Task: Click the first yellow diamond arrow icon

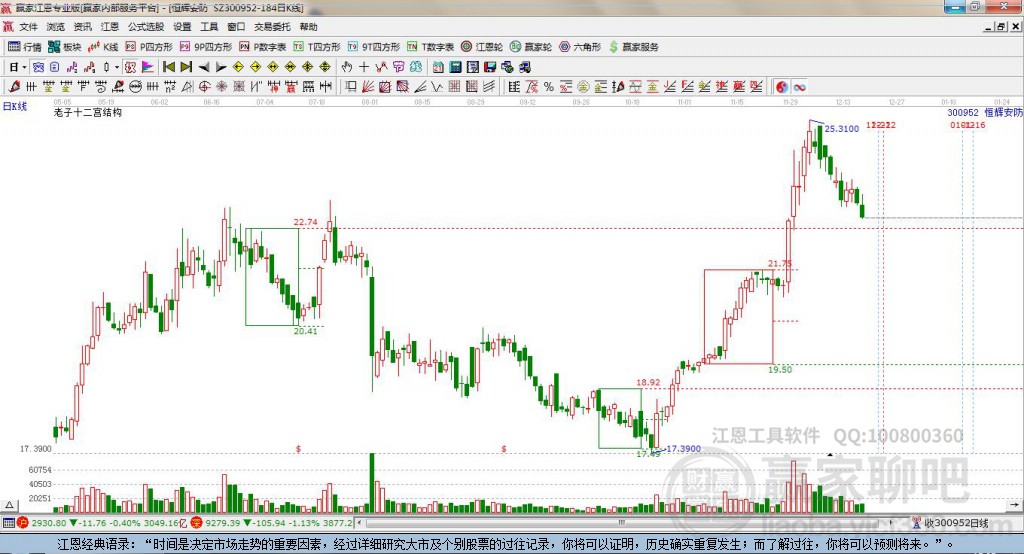Action: (238, 67)
